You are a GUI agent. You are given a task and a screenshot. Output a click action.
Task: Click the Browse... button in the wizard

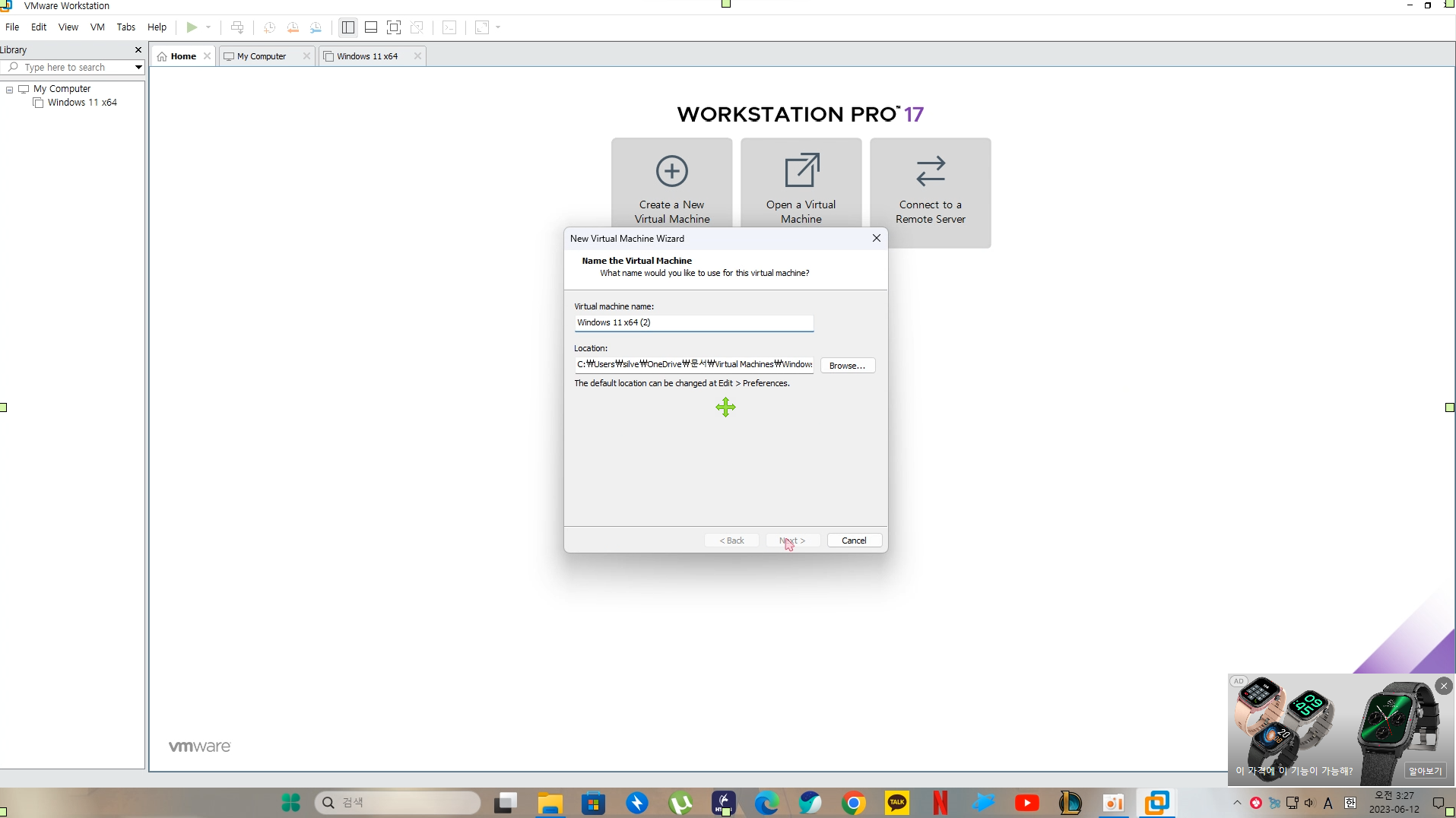pos(848,366)
